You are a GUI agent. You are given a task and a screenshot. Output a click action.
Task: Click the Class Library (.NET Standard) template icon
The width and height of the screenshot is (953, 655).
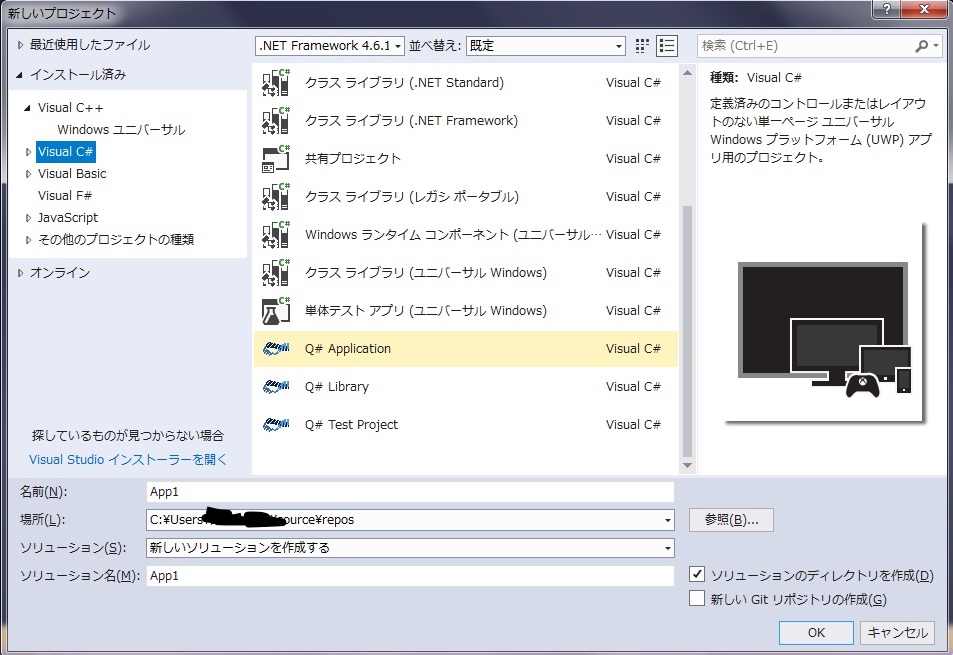tap(276, 83)
